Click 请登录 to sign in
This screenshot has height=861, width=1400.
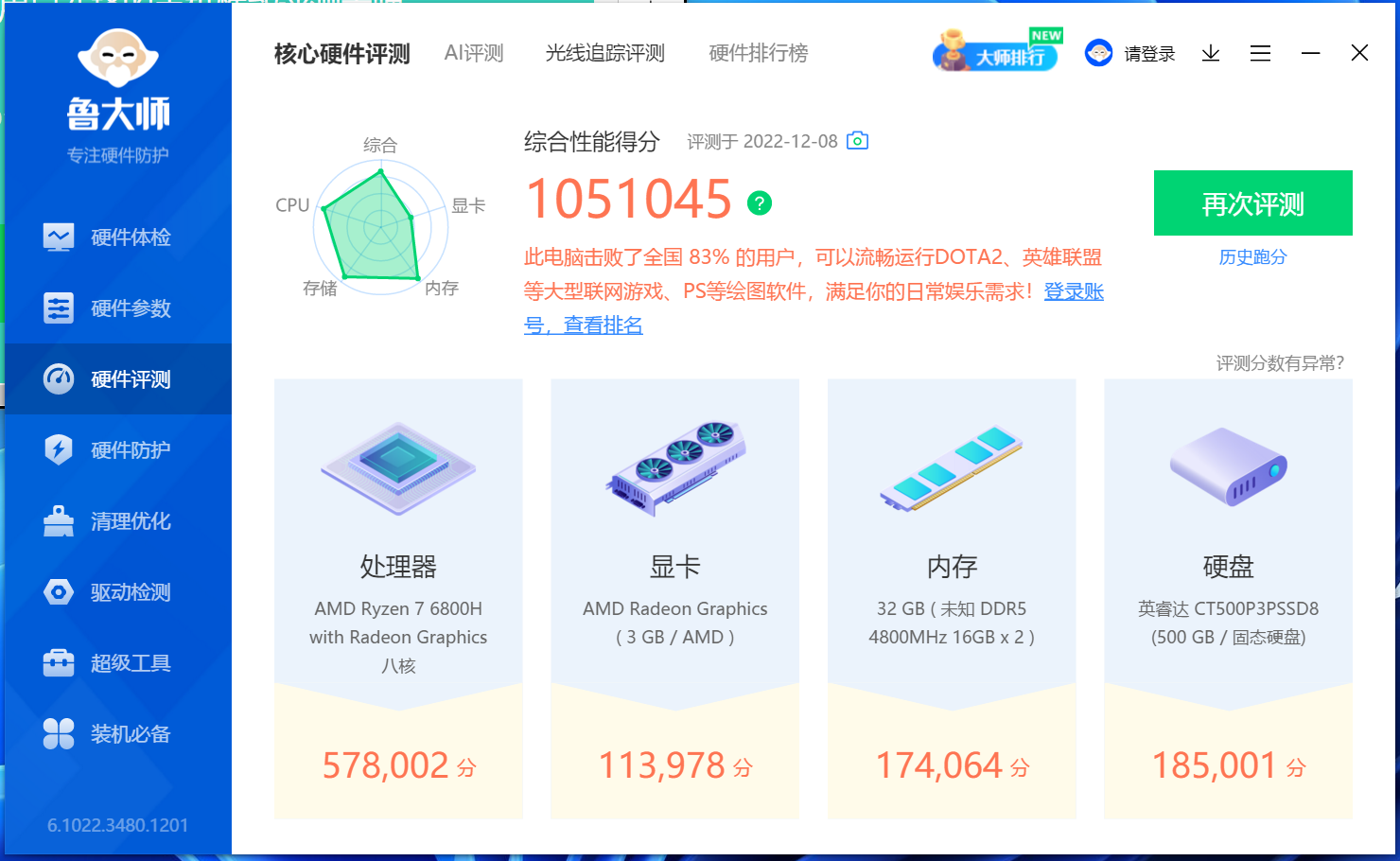(x=1147, y=53)
